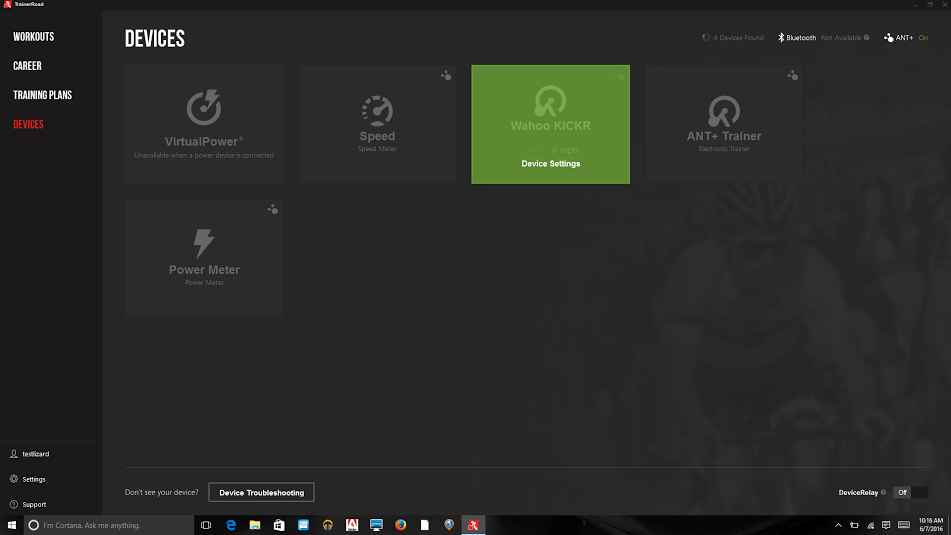Open Device Settings for Wahoo KICKR
This screenshot has width=951, height=535.
551,164
